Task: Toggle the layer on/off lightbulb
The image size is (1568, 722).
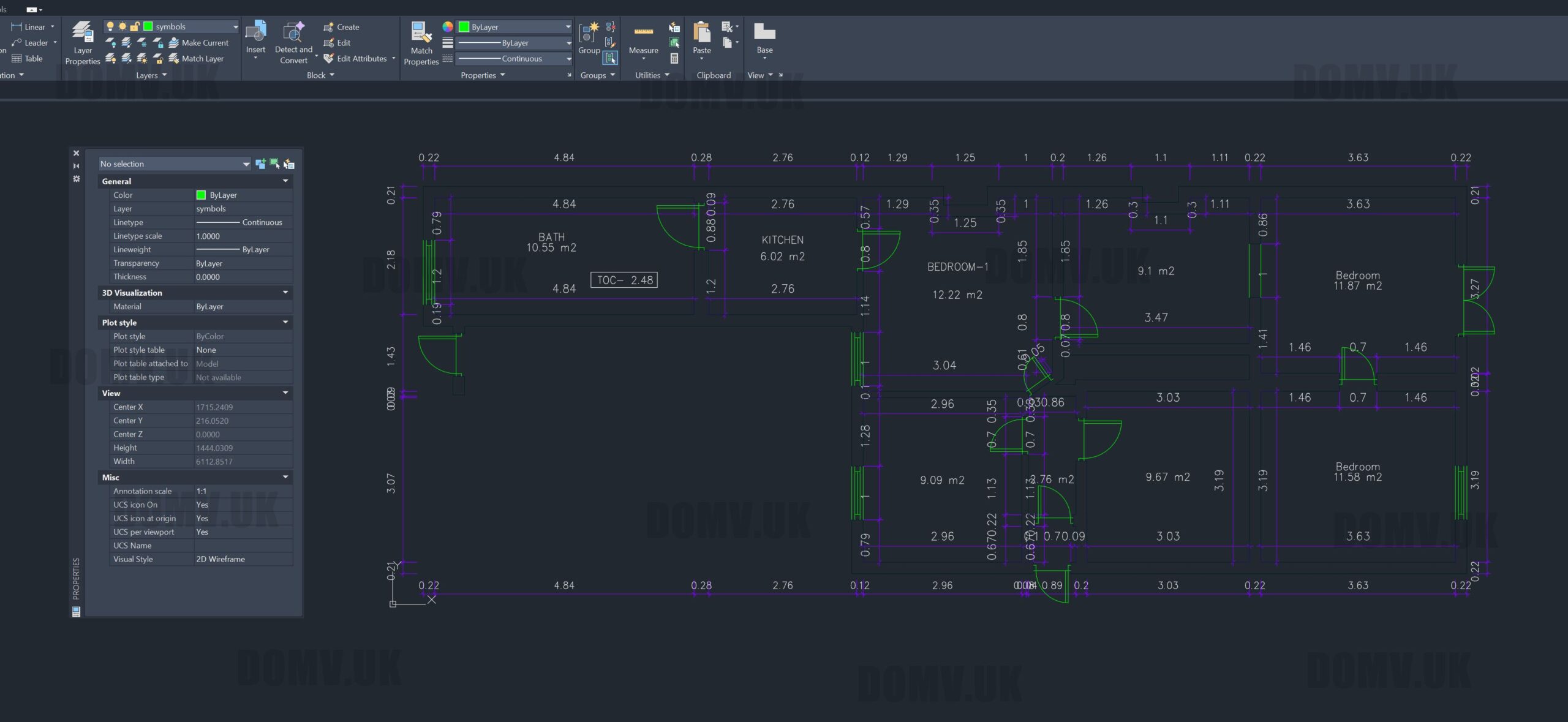Action: 110,26
